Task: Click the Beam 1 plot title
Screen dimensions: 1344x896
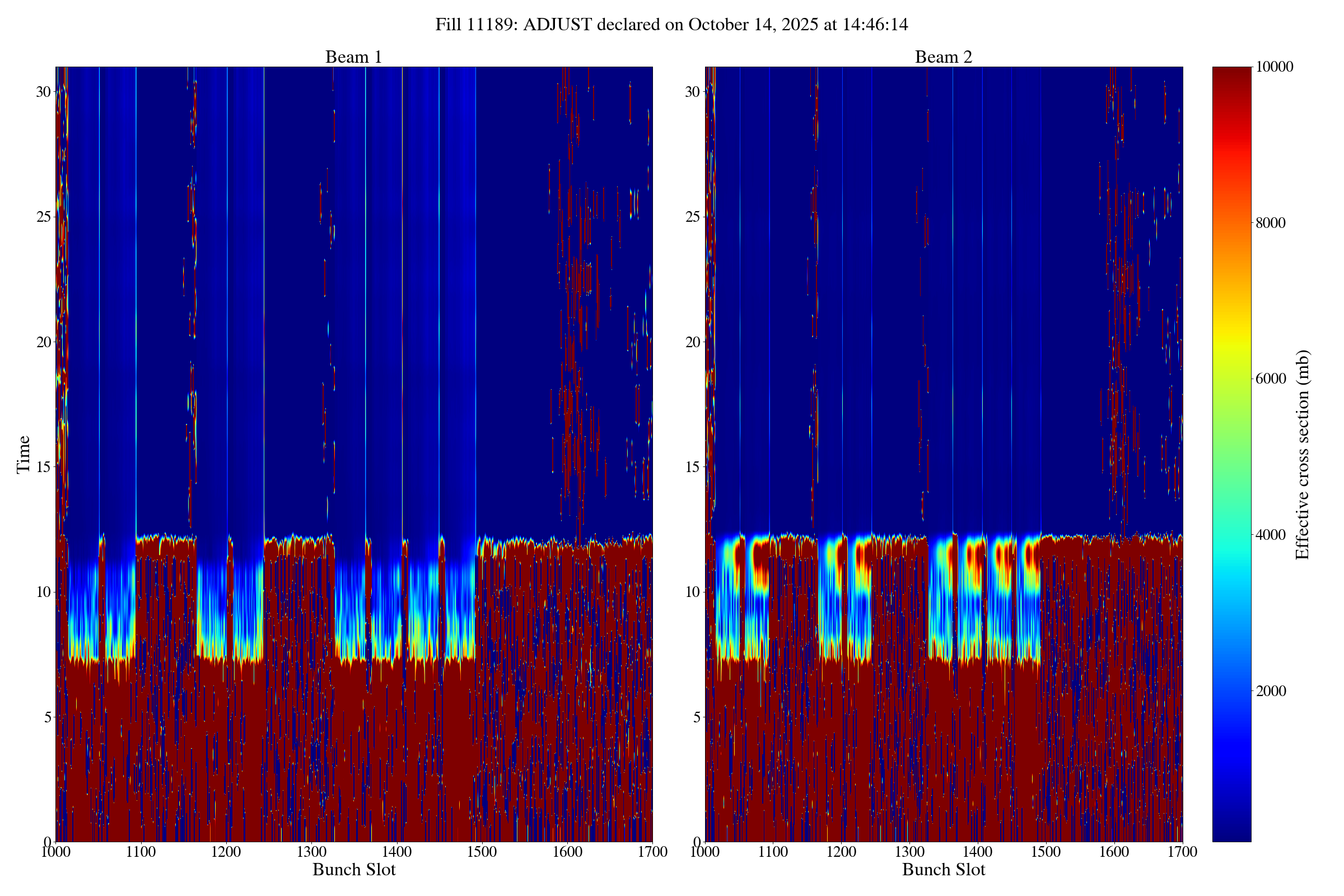Action: click(x=353, y=57)
